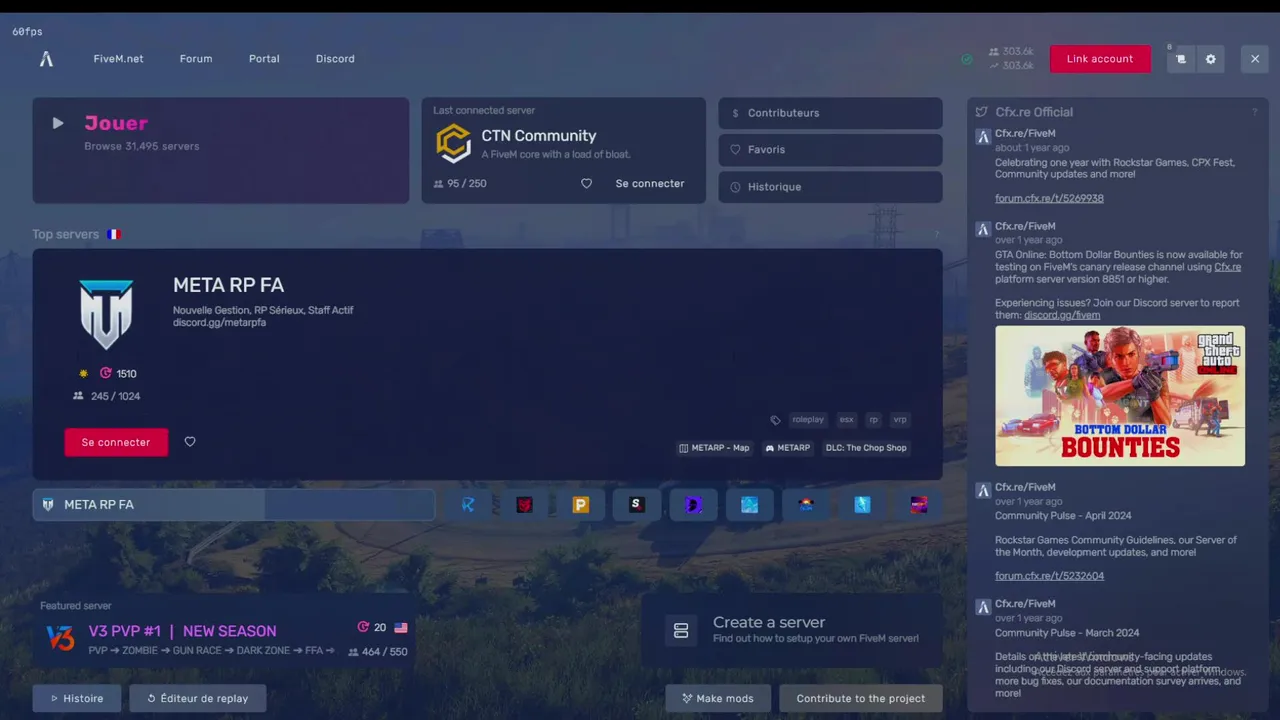This screenshot has height=720, width=1280.
Task: Open the Contributeurs list
Action: (x=830, y=113)
